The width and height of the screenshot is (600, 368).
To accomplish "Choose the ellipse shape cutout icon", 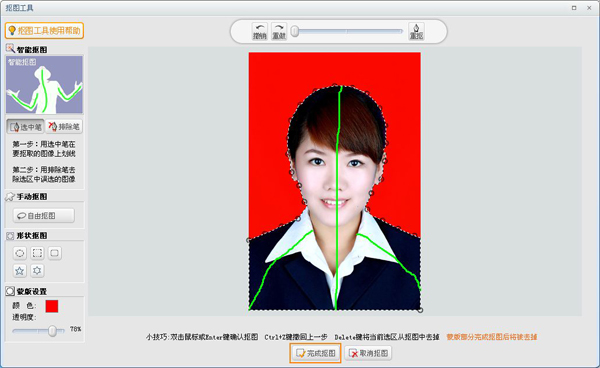I will [x=20, y=253].
